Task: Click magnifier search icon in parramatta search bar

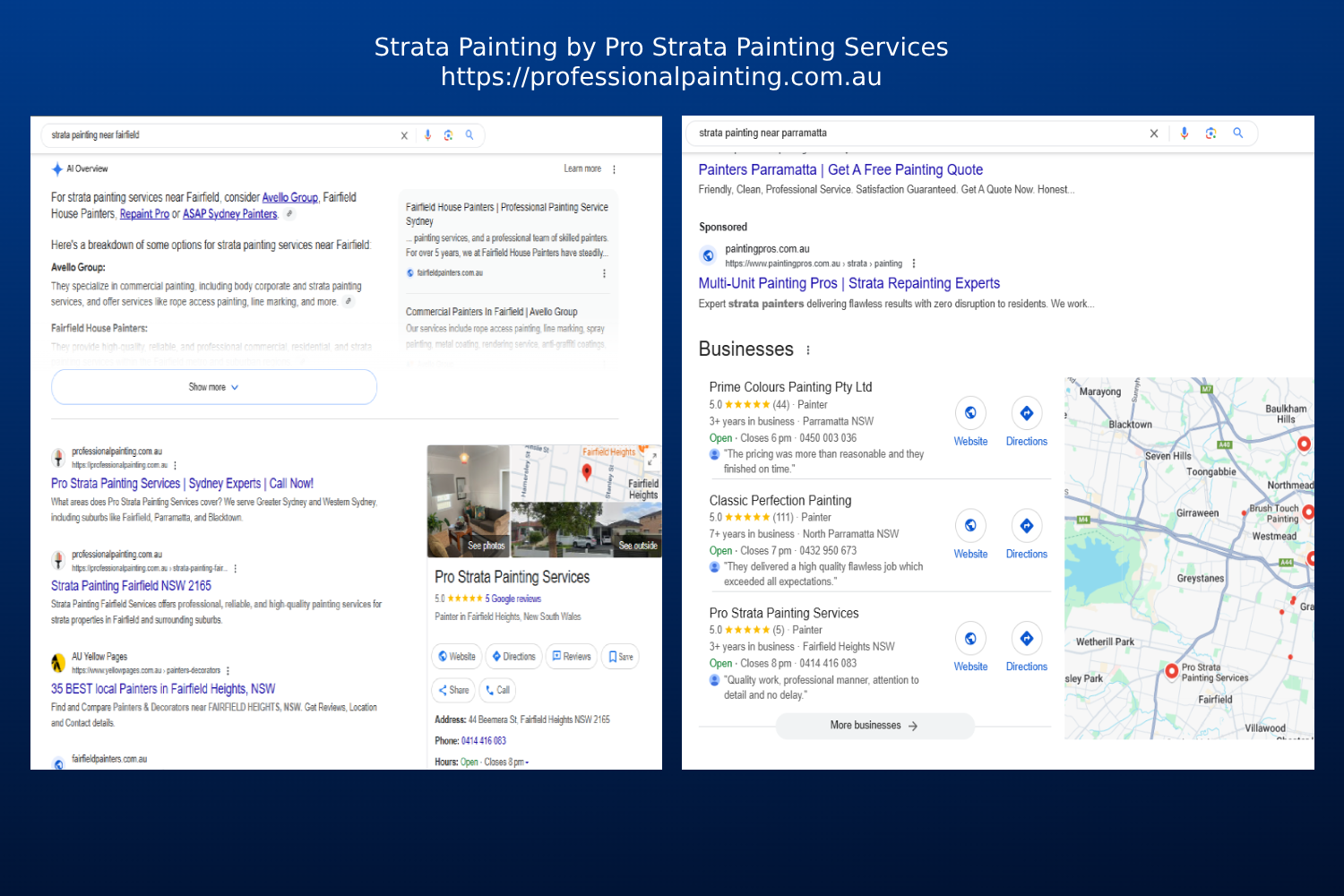Action: pyautogui.click(x=1237, y=133)
